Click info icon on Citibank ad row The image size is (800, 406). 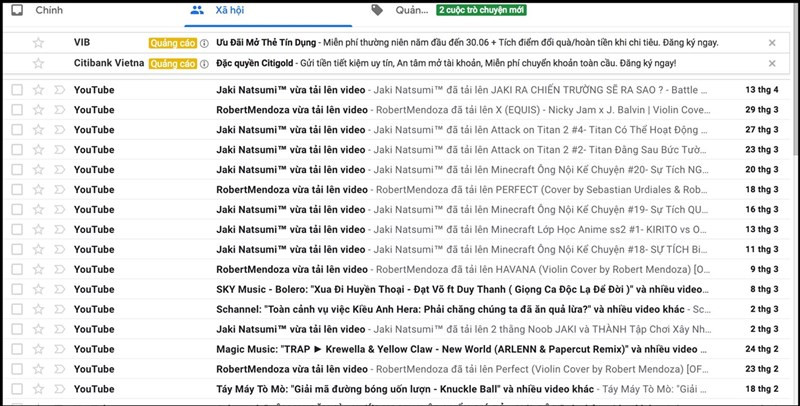click(205, 64)
